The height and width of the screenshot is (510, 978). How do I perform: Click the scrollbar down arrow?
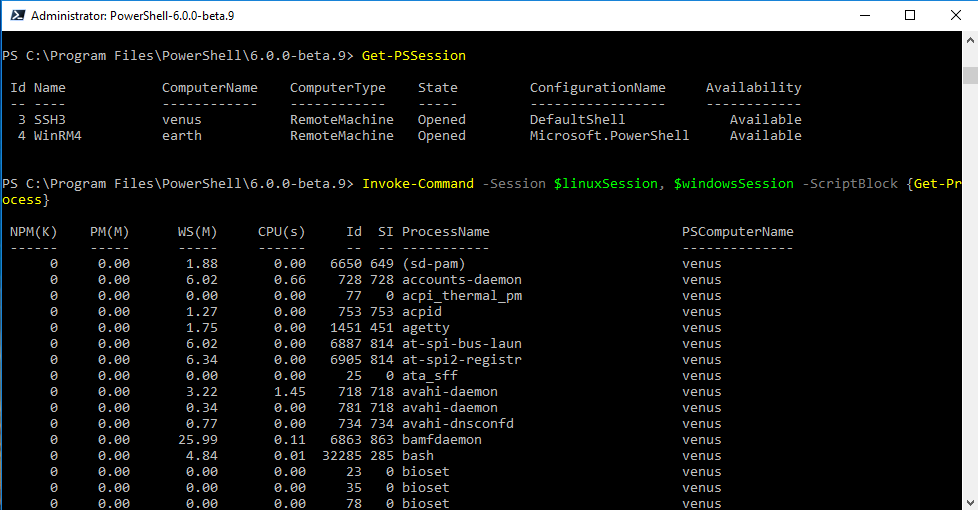[970, 502]
